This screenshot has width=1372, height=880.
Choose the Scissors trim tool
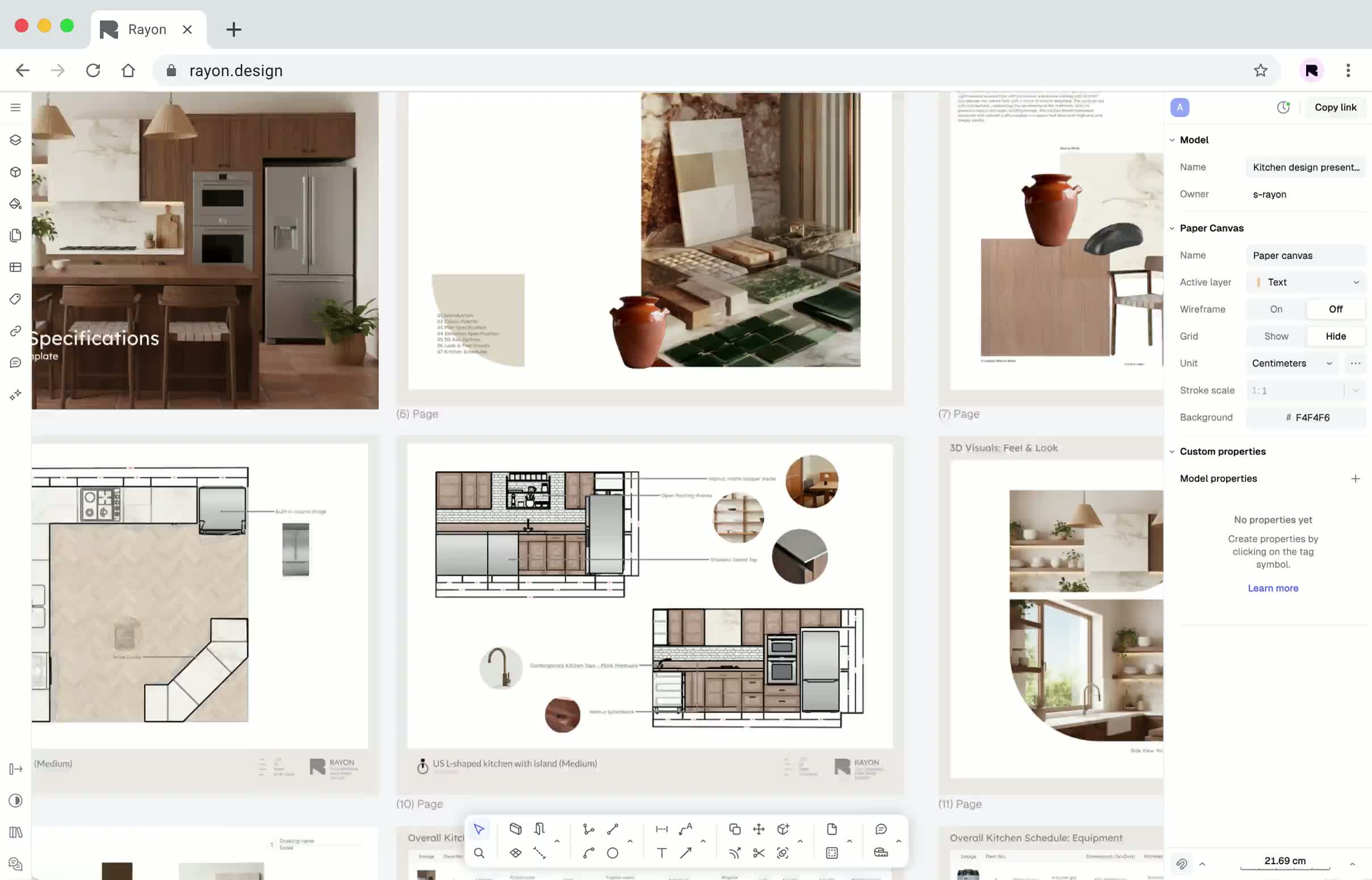coord(758,853)
